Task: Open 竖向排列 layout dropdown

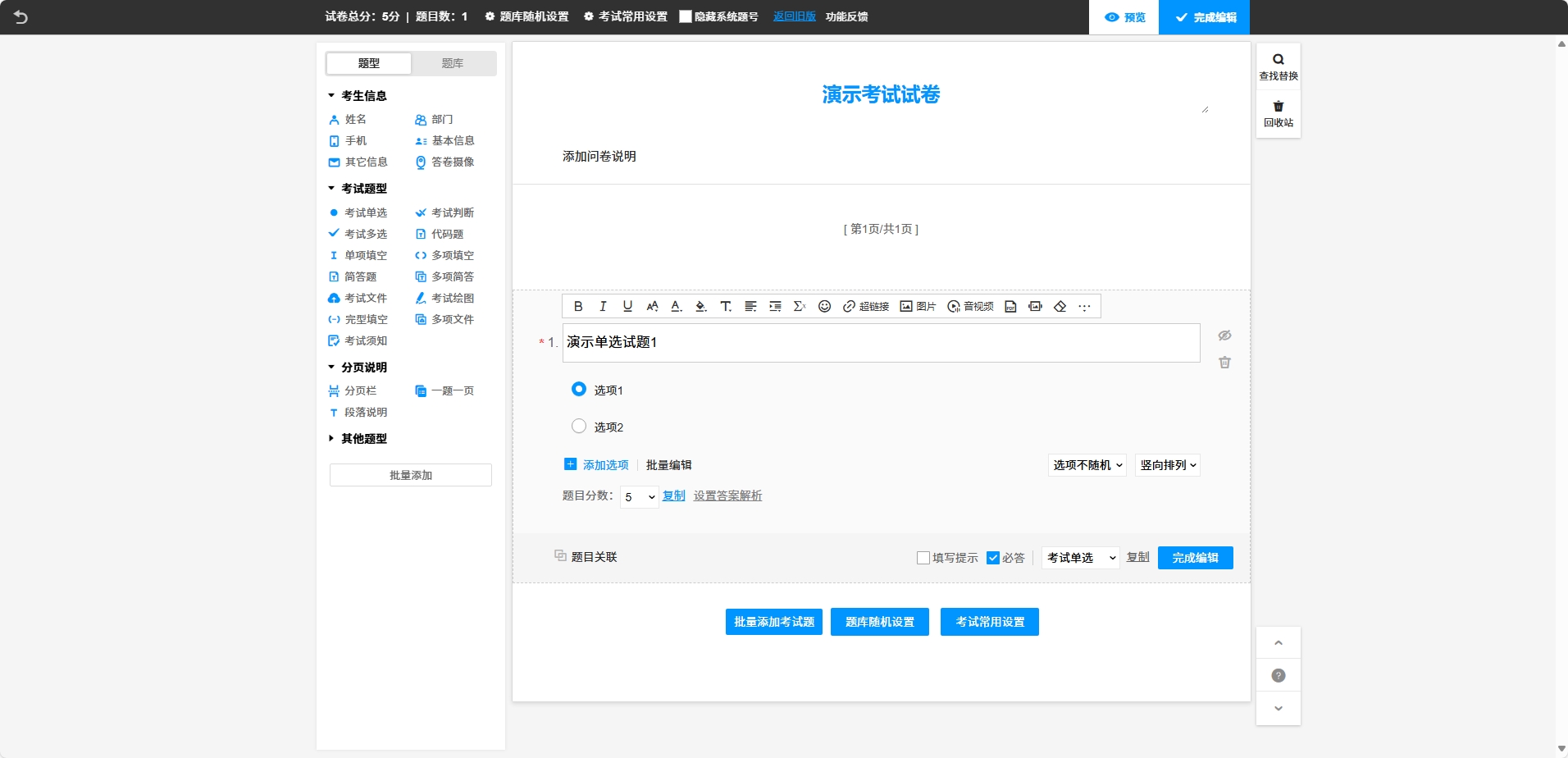Action: point(1168,465)
